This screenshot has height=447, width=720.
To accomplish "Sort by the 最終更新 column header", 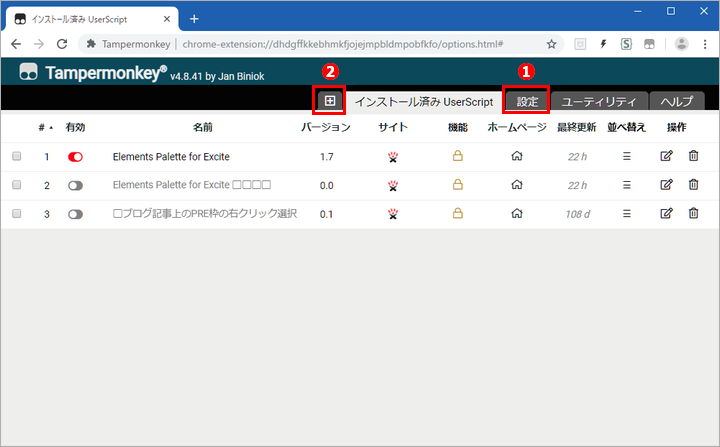I will [x=577, y=127].
